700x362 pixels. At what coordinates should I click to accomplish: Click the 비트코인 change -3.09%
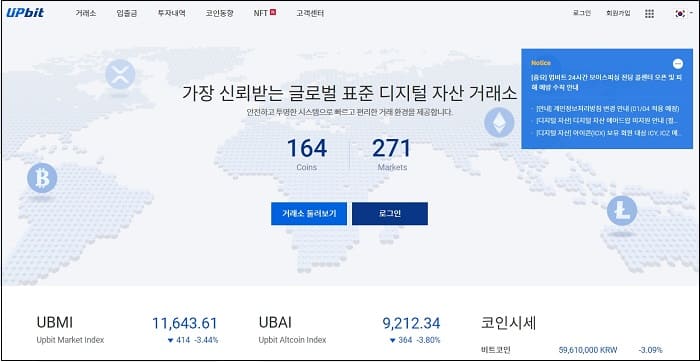click(650, 350)
